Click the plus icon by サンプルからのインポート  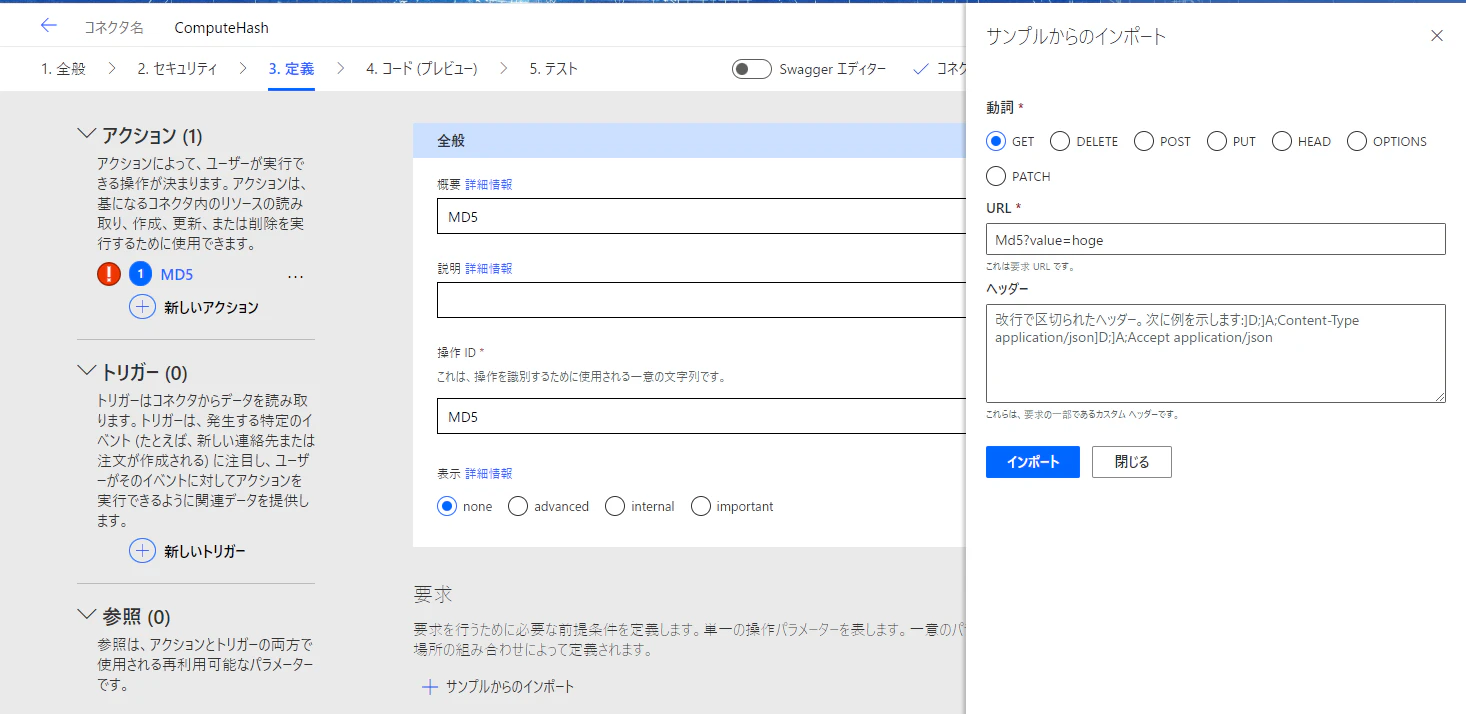coord(430,687)
